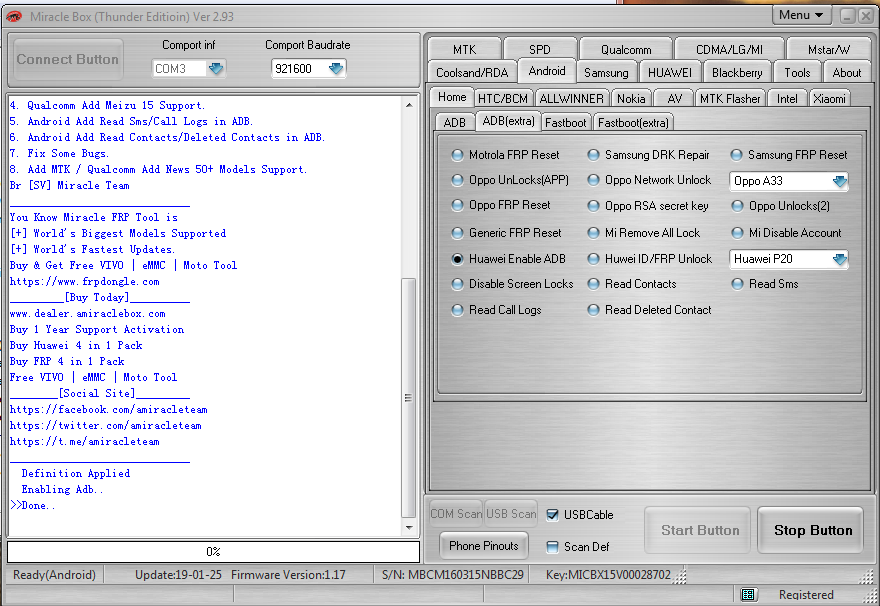Switch to the SPD tab

tap(540, 49)
